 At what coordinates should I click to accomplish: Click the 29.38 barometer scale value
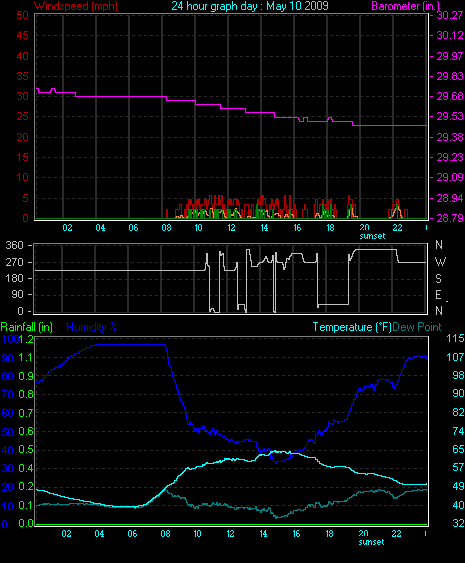(x=450, y=137)
